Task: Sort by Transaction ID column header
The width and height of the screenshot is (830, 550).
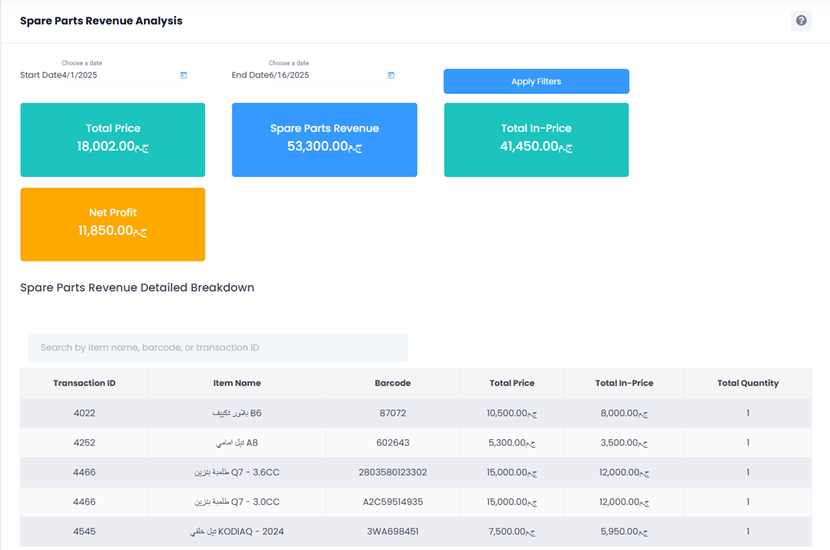Action: click(x=84, y=383)
